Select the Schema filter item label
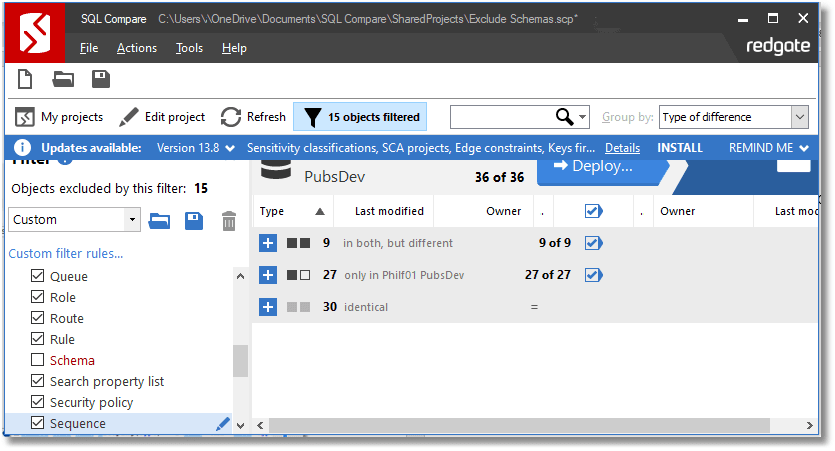Viewport: 835px width, 451px height. pos(72,360)
